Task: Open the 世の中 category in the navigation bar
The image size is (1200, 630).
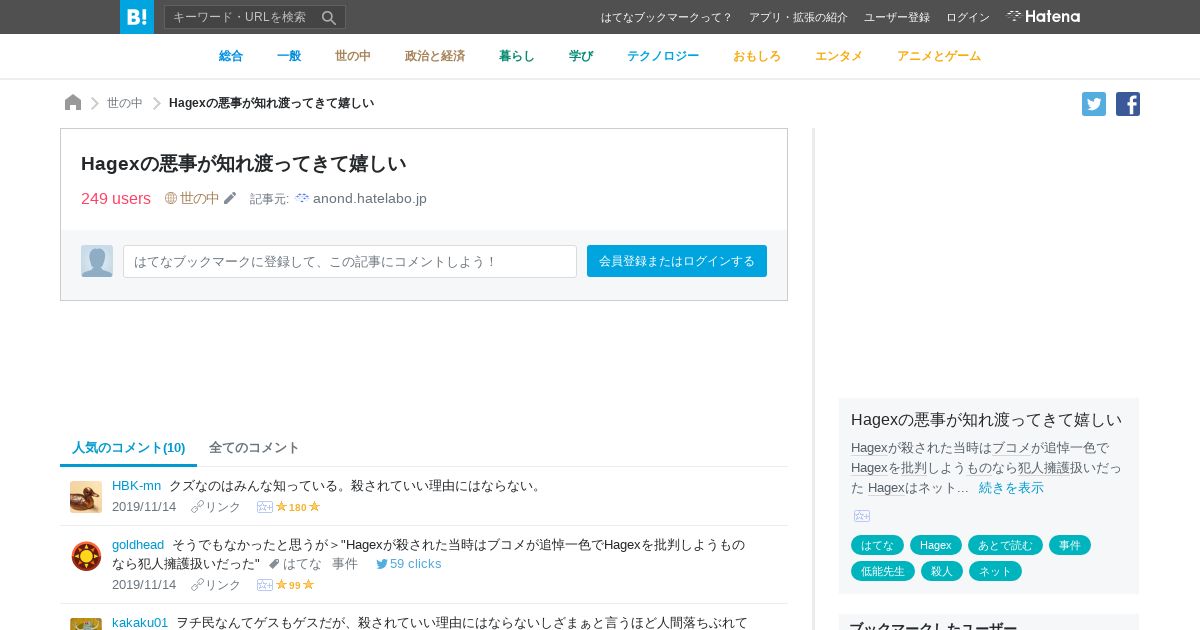Action: (x=353, y=56)
